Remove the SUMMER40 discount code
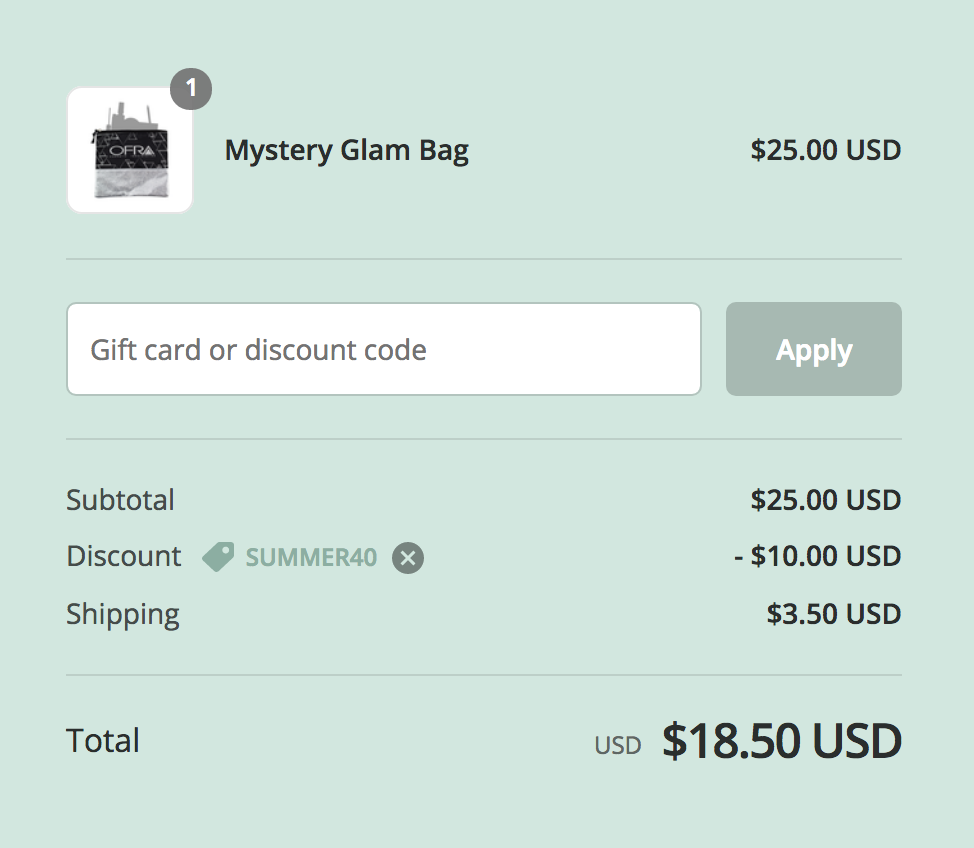974x848 pixels. [407, 557]
